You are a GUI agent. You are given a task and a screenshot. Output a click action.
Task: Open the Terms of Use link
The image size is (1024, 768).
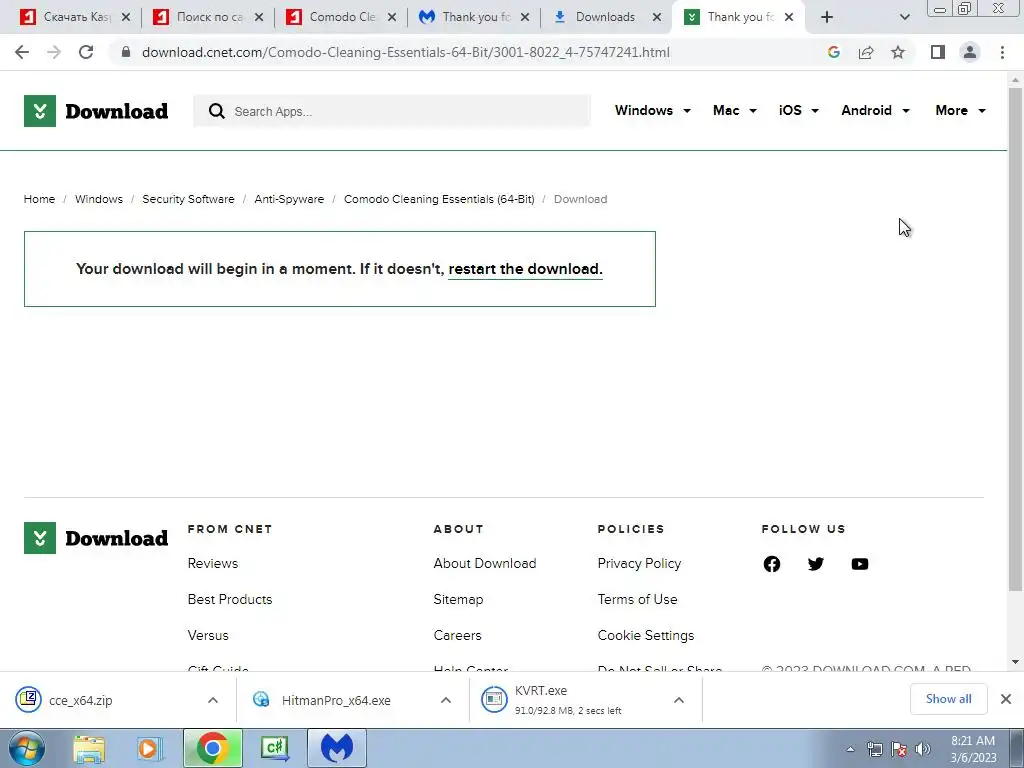(x=637, y=600)
